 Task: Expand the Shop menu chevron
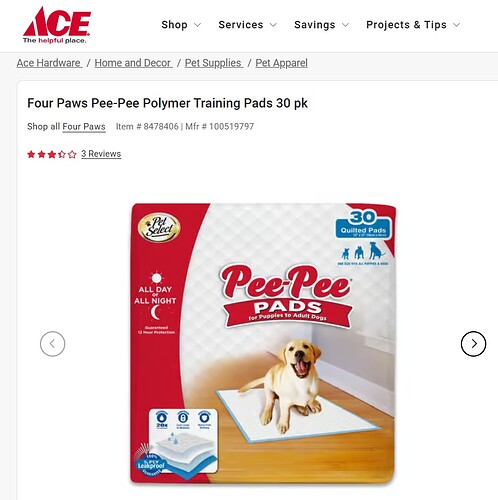point(198,25)
